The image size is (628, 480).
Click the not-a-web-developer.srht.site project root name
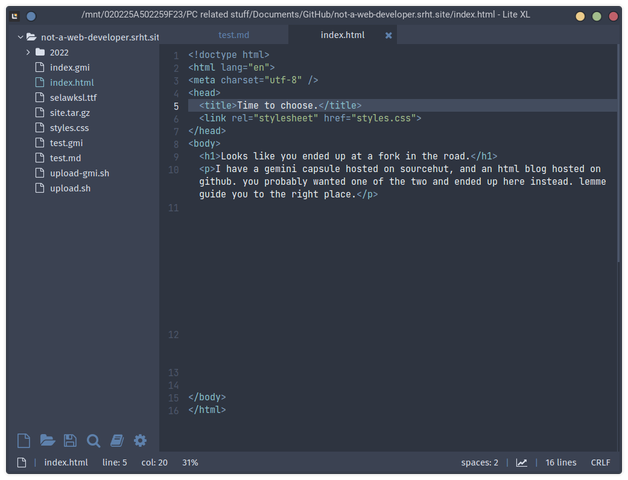pyautogui.click(x=100, y=37)
